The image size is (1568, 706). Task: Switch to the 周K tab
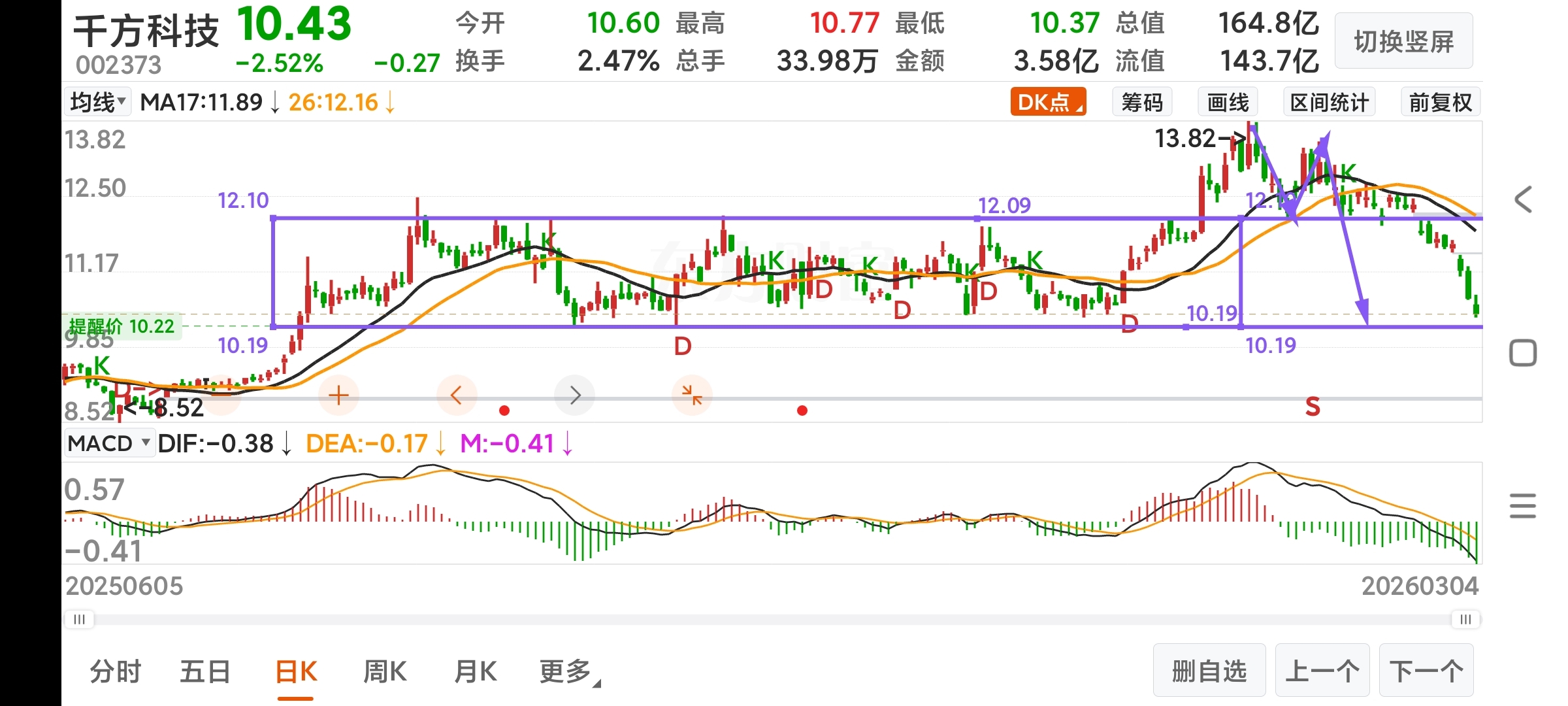coord(385,671)
